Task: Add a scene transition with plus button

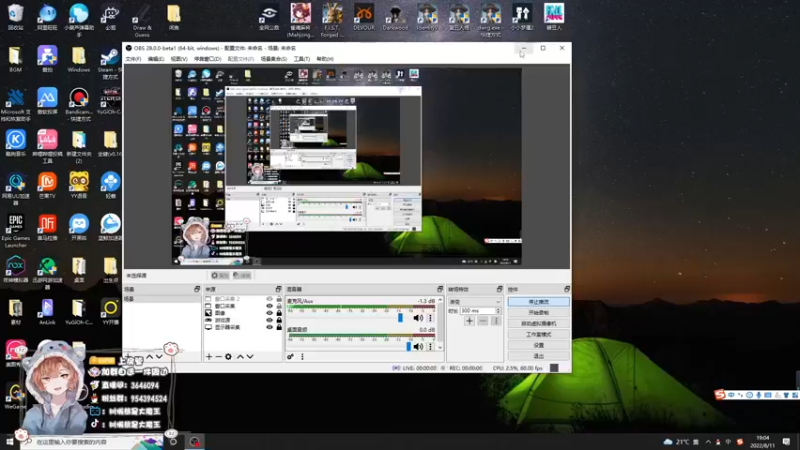Action: (469, 321)
